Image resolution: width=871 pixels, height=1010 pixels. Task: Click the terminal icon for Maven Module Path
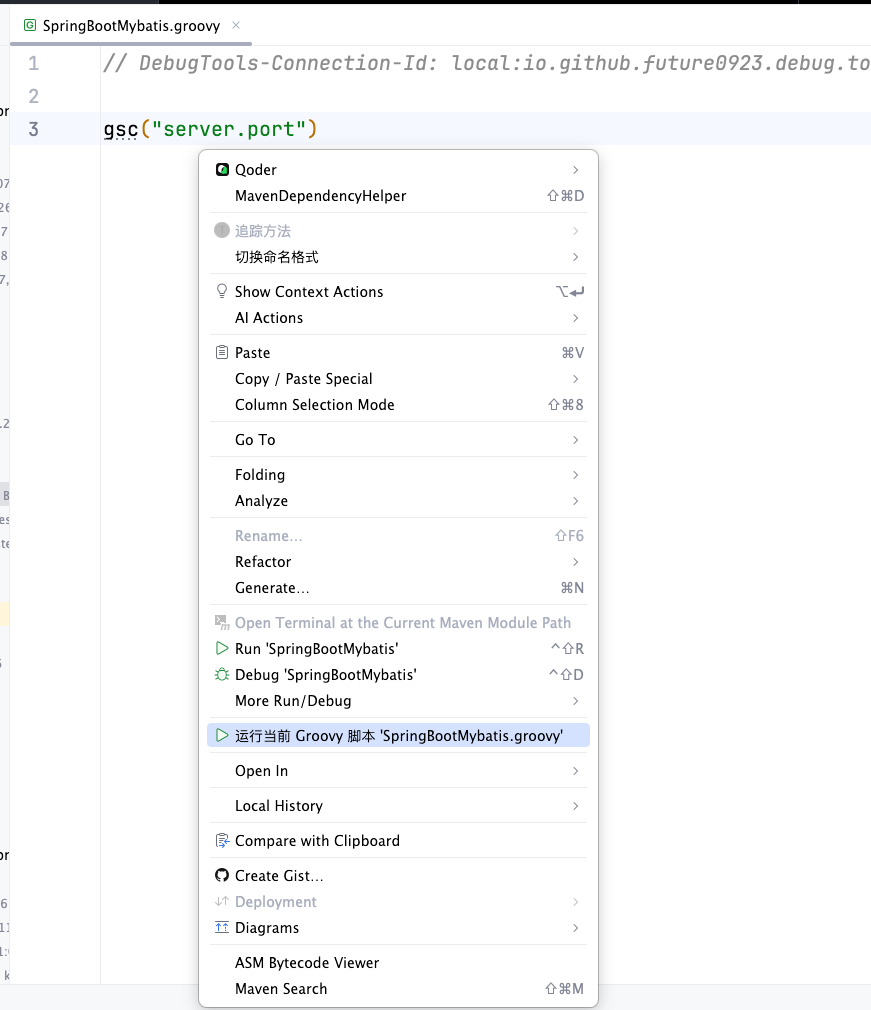[222, 622]
